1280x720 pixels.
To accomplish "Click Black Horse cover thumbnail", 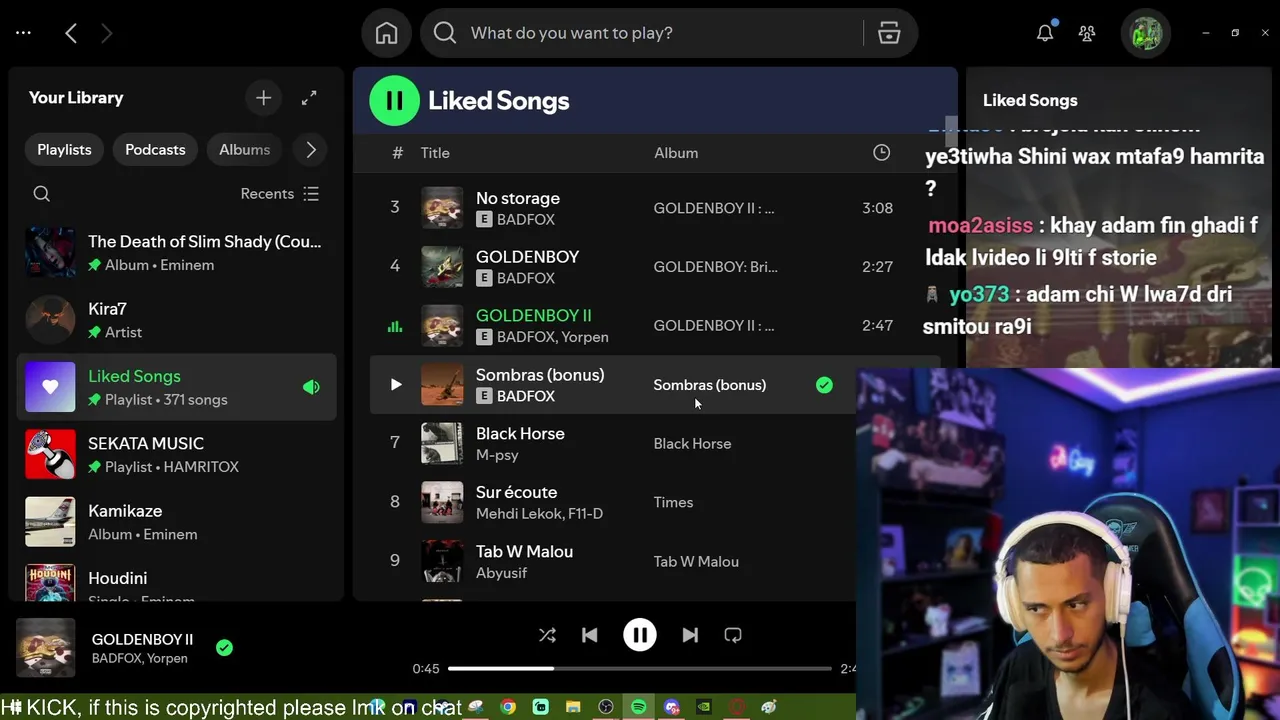I will tap(442, 444).
